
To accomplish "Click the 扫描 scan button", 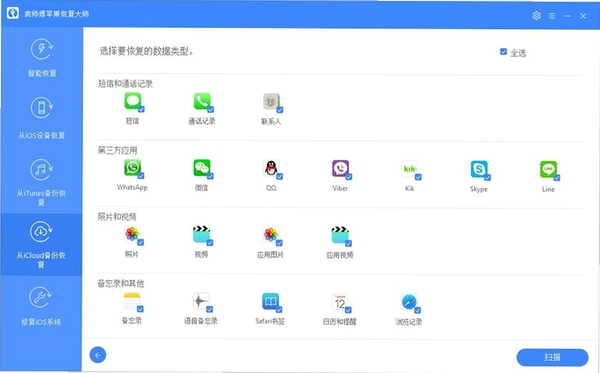I will pyautogui.click(x=552, y=357).
